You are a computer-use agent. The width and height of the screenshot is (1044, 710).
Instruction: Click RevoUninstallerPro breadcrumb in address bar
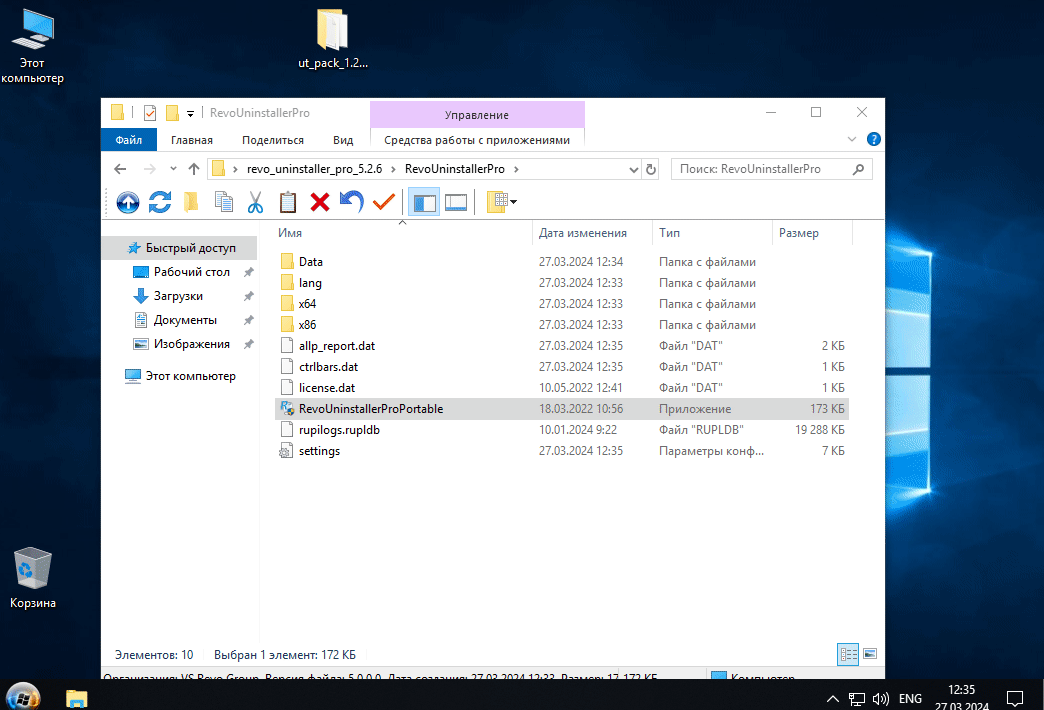tap(455, 169)
